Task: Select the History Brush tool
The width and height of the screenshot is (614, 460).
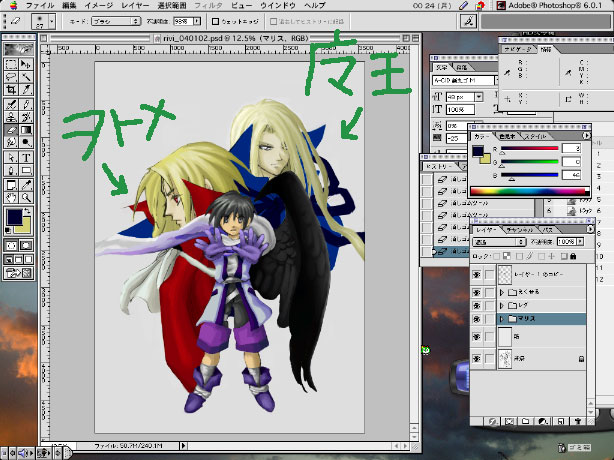Action: tap(26, 117)
